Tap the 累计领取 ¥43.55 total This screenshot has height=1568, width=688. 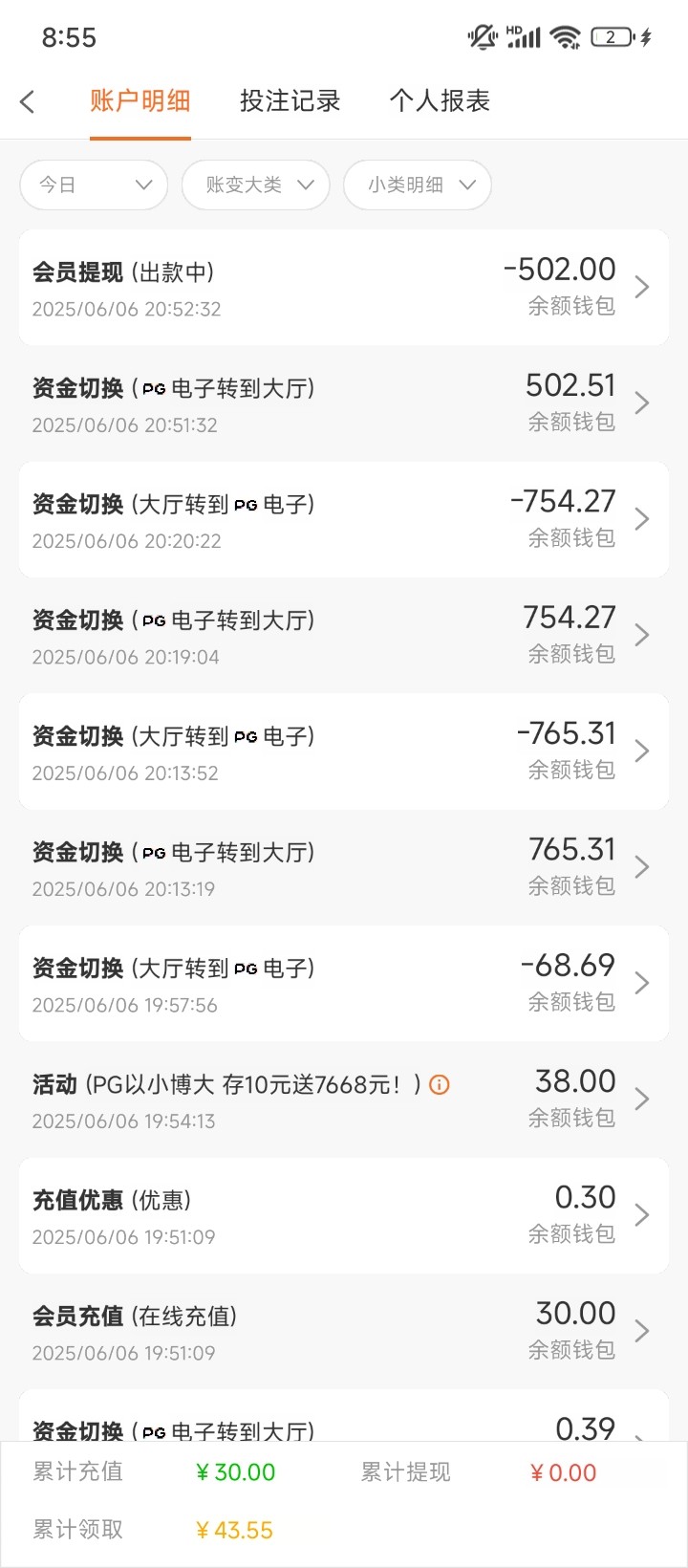coord(234,1530)
